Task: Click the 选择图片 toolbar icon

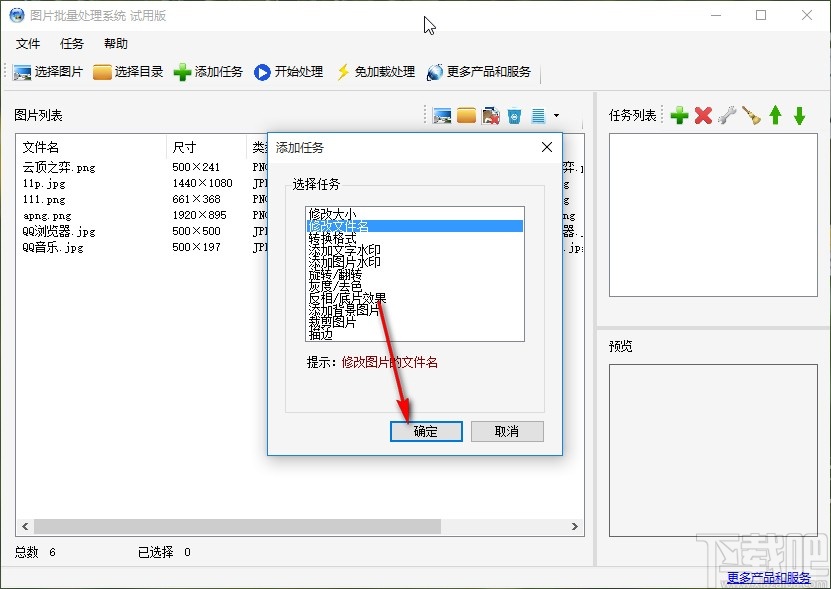Action: [22, 71]
